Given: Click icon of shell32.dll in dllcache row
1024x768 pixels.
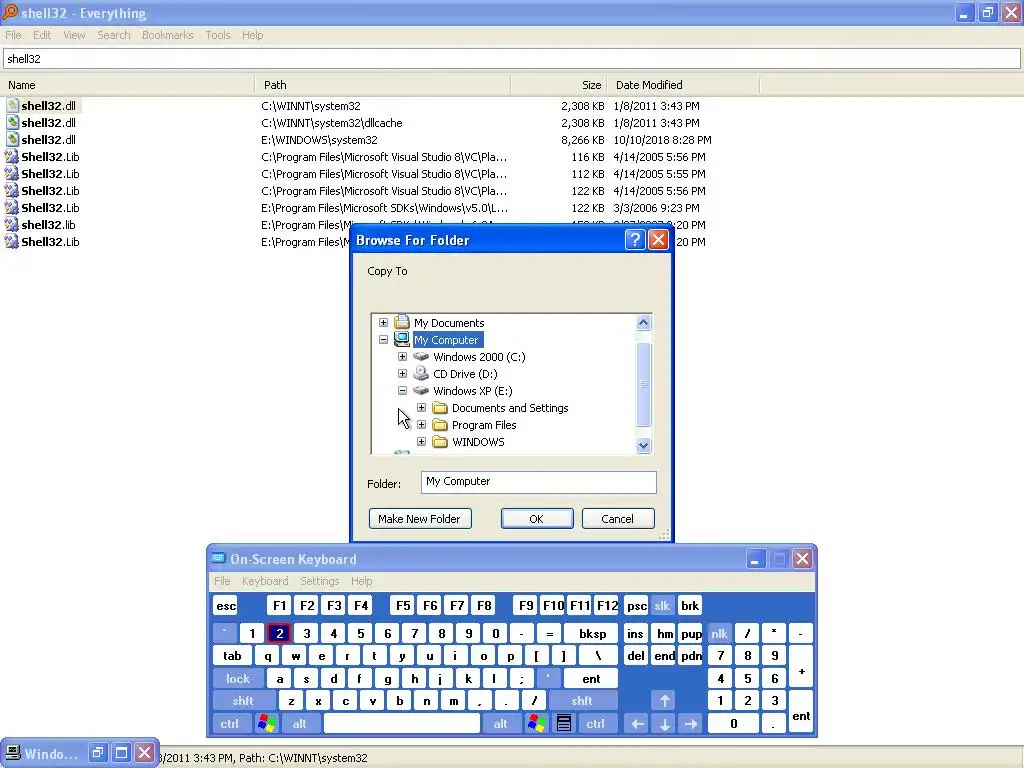Looking at the screenshot, I should click(x=12, y=122).
